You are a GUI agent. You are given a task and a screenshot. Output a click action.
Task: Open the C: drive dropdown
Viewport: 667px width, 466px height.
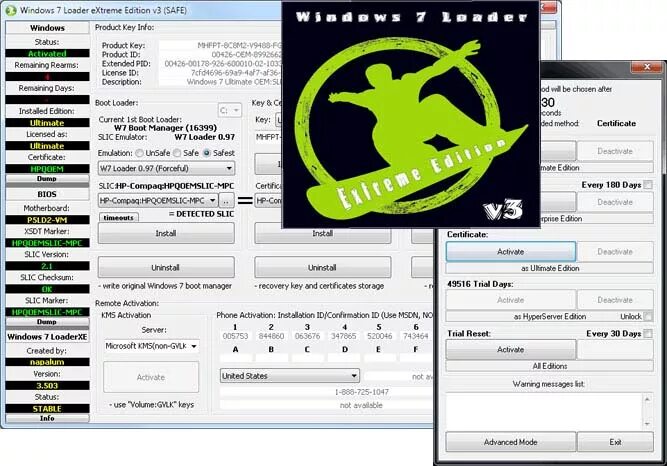click(230, 111)
